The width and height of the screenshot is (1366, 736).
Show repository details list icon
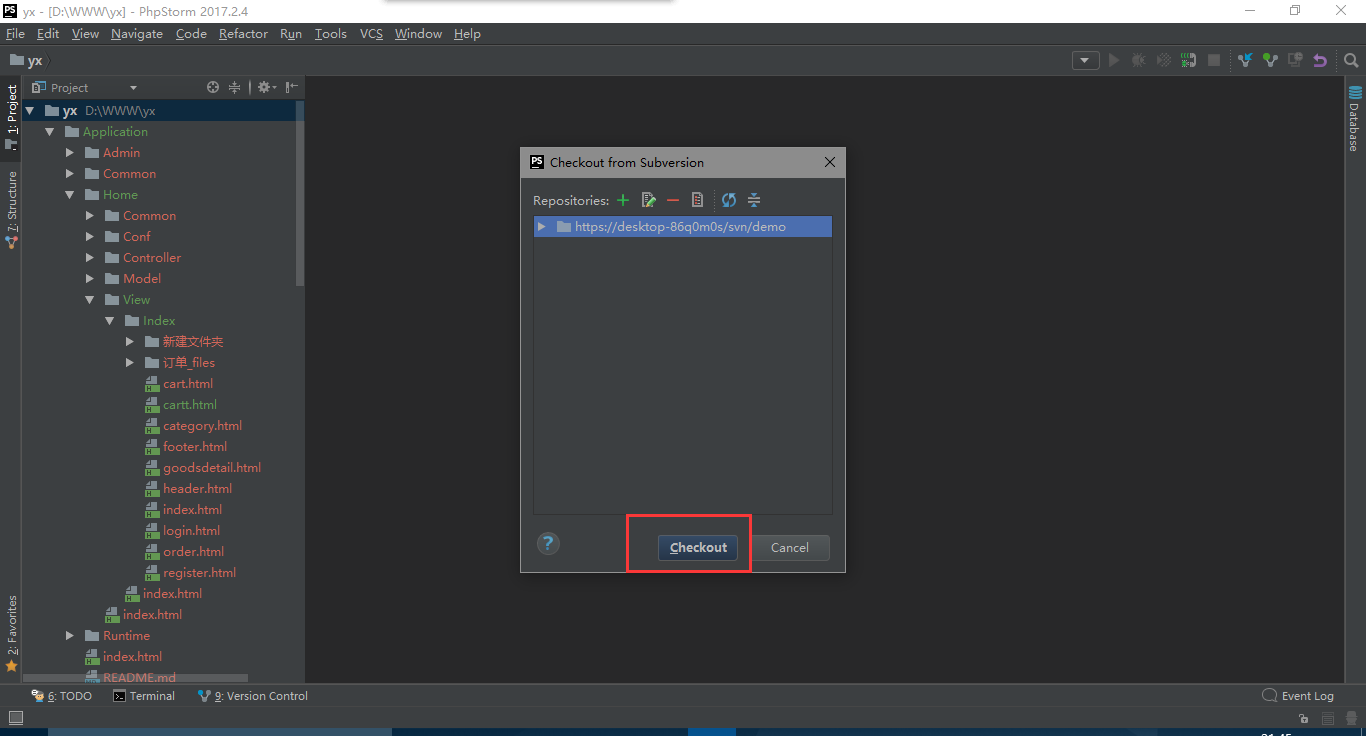[698, 200]
